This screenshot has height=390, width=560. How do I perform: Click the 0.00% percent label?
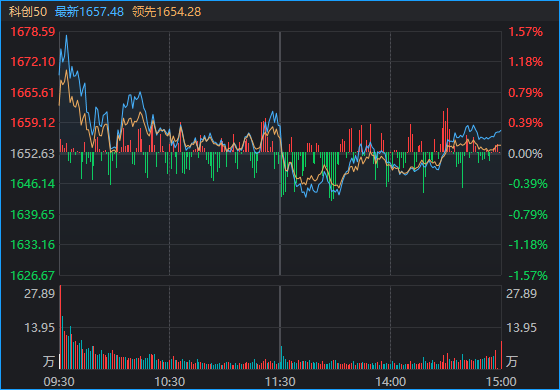click(x=526, y=154)
